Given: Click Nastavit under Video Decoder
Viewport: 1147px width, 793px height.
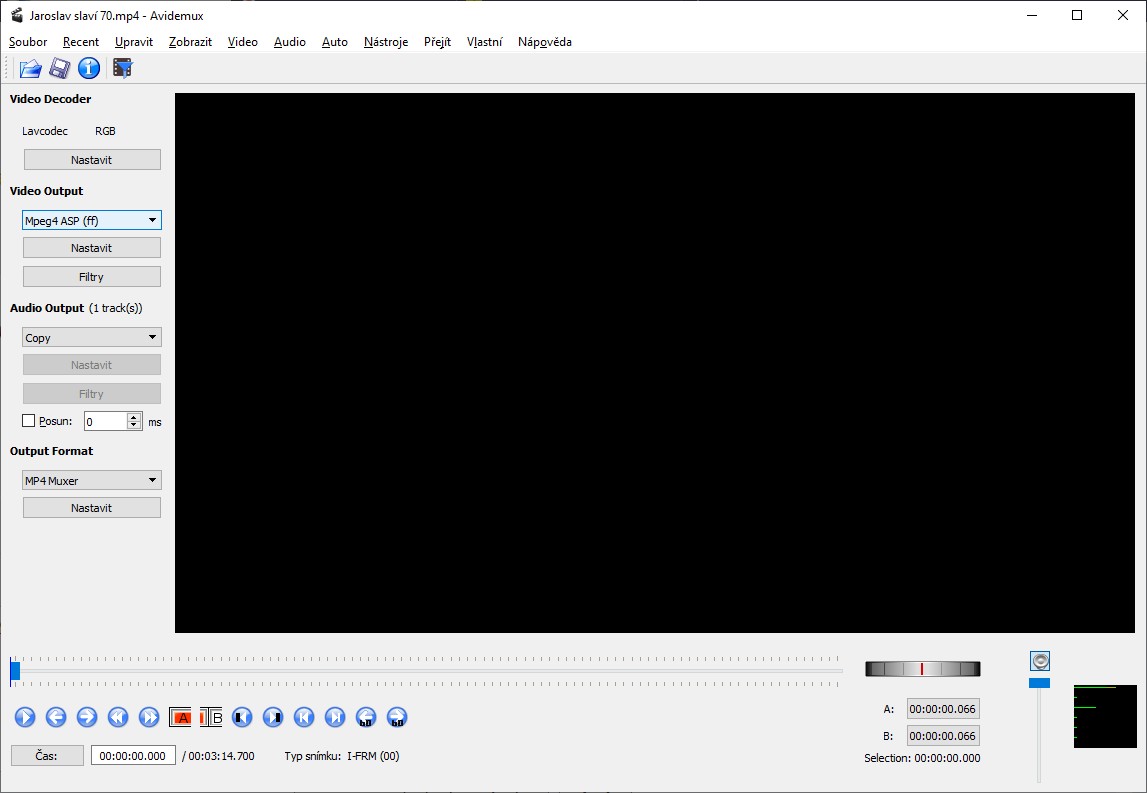Looking at the screenshot, I should pos(91,160).
